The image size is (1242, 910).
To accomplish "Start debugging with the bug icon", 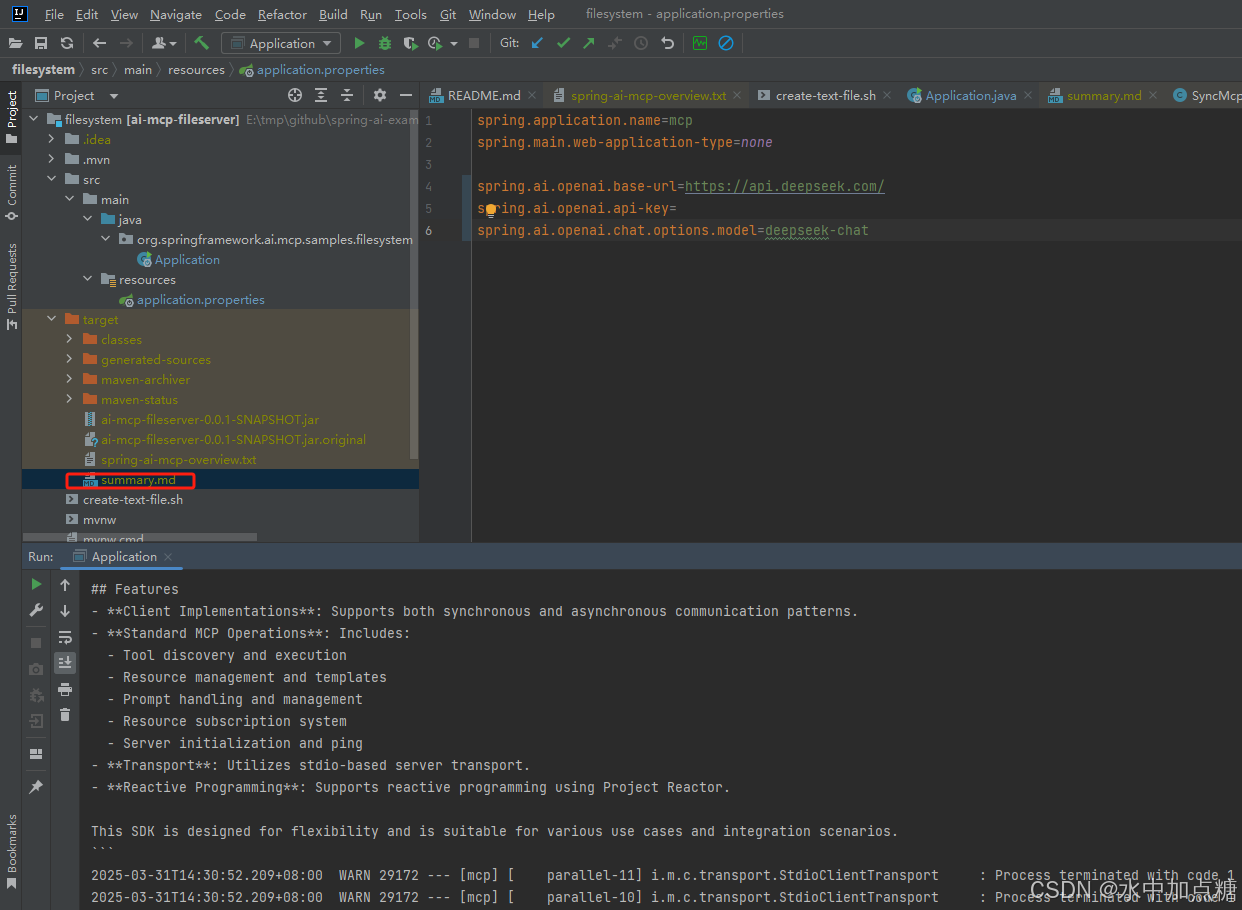I will click(385, 43).
